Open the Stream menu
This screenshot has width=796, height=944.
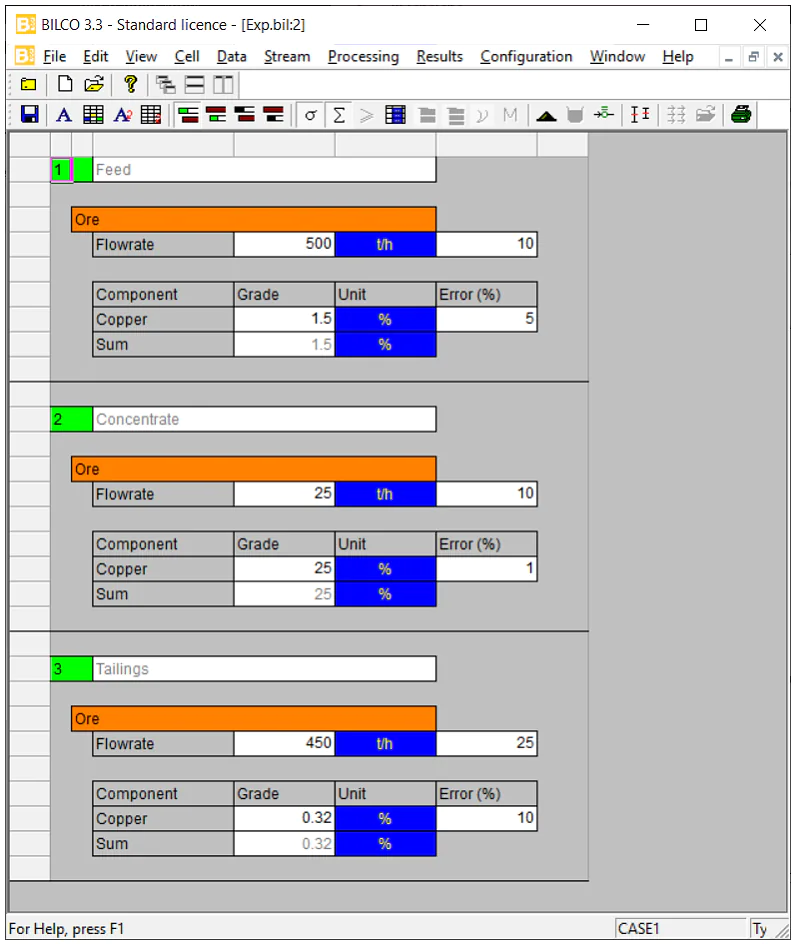pos(287,57)
